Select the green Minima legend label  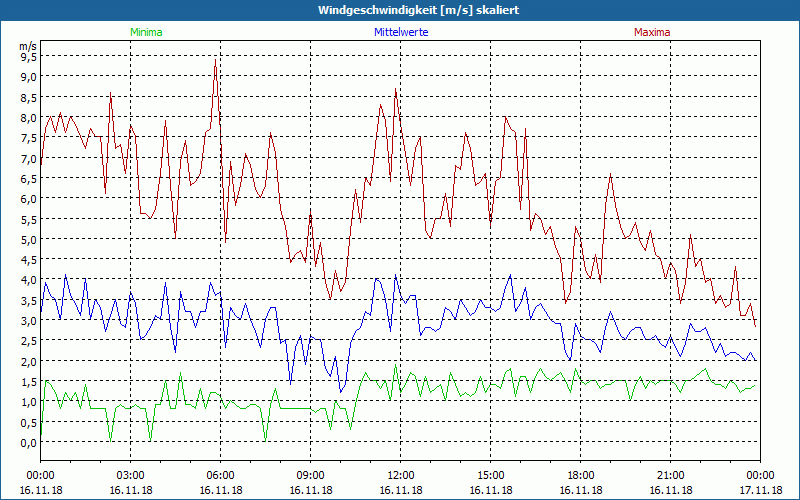coord(145,32)
